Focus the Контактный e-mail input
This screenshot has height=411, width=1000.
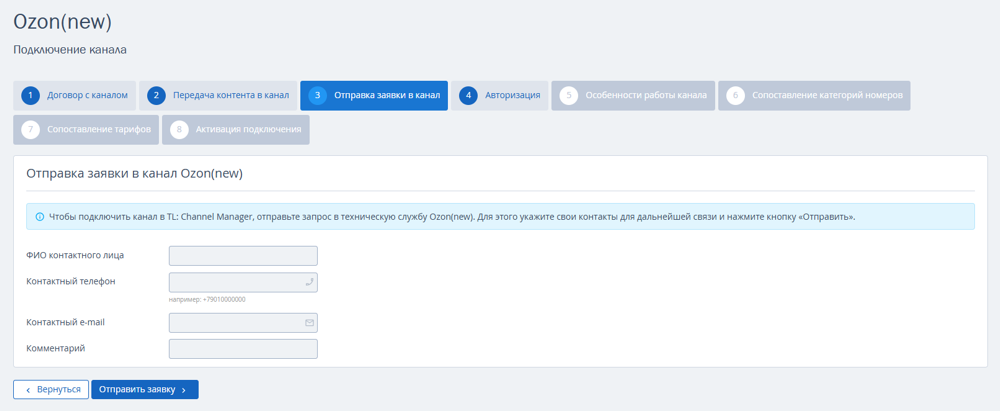(243, 323)
